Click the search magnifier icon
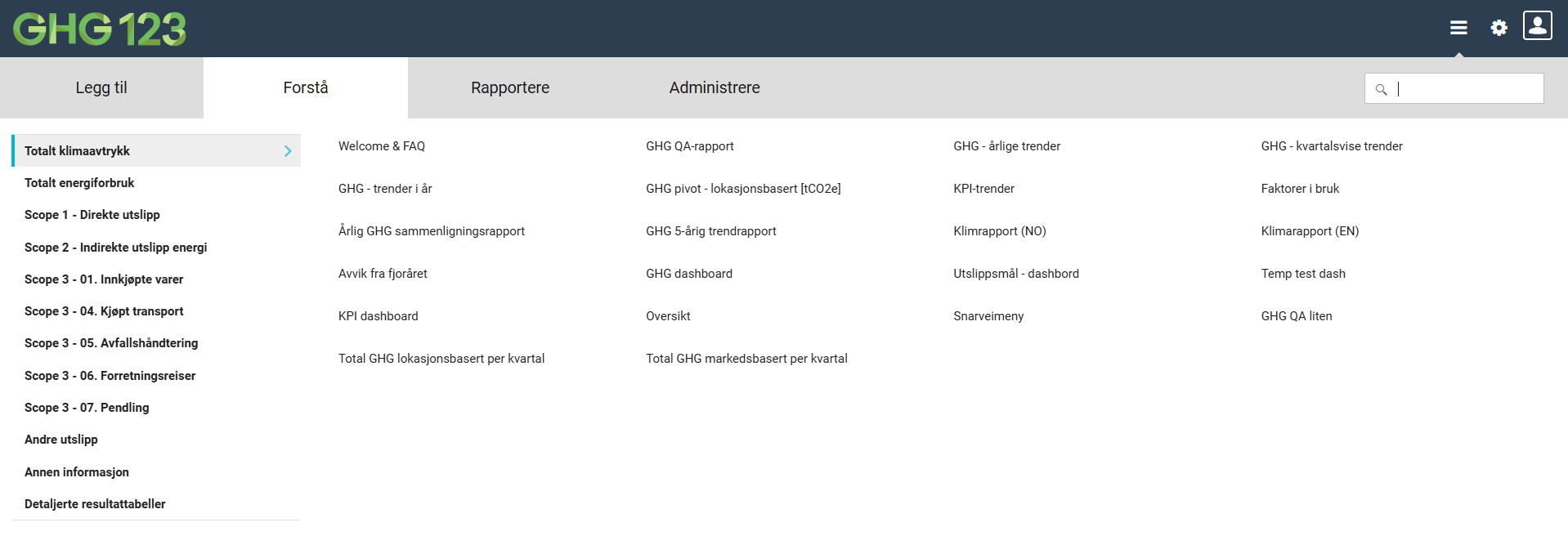The image size is (1568, 536). coord(1381,89)
